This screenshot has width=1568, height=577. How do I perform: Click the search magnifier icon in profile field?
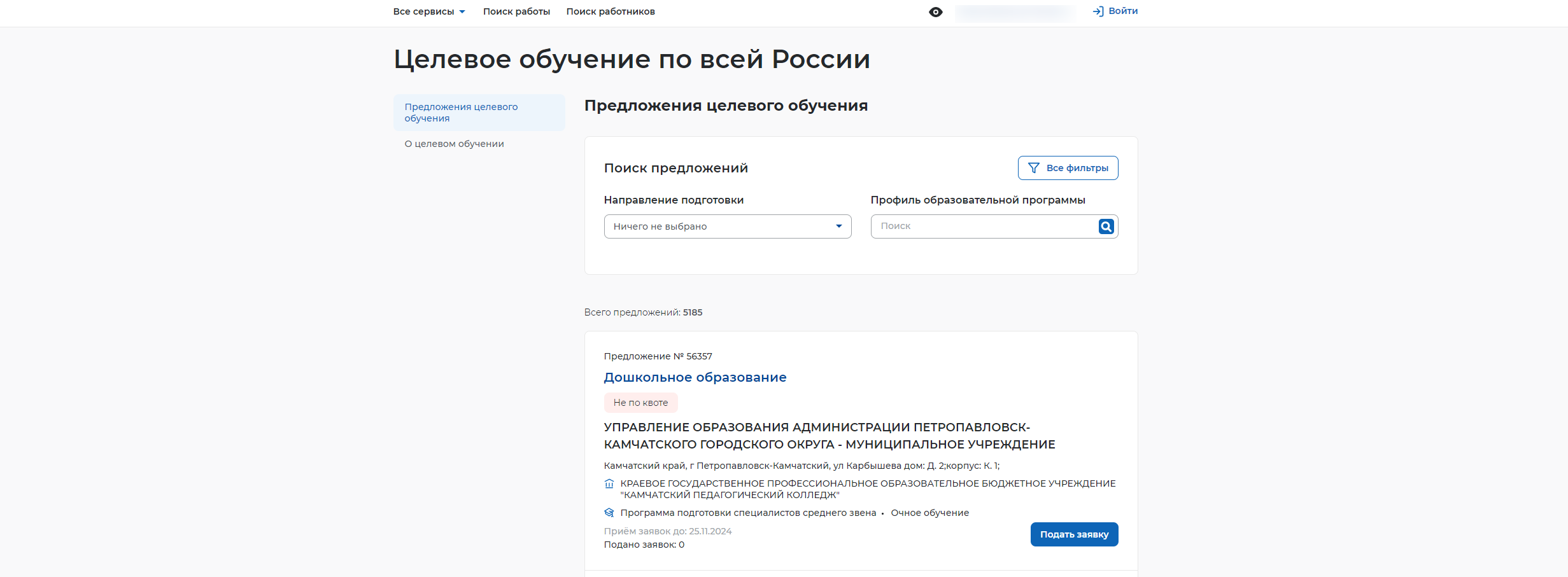(x=1106, y=226)
